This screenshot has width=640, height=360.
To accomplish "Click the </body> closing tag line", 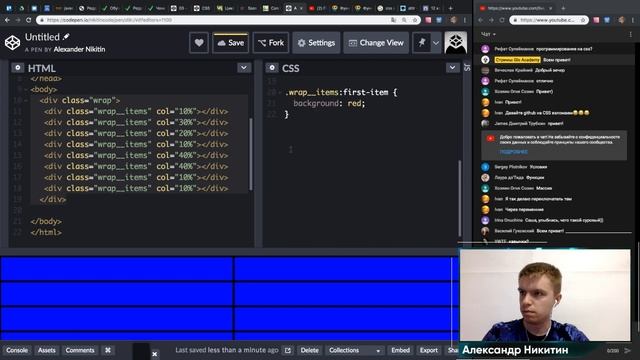I will click(x=46, y=221).
